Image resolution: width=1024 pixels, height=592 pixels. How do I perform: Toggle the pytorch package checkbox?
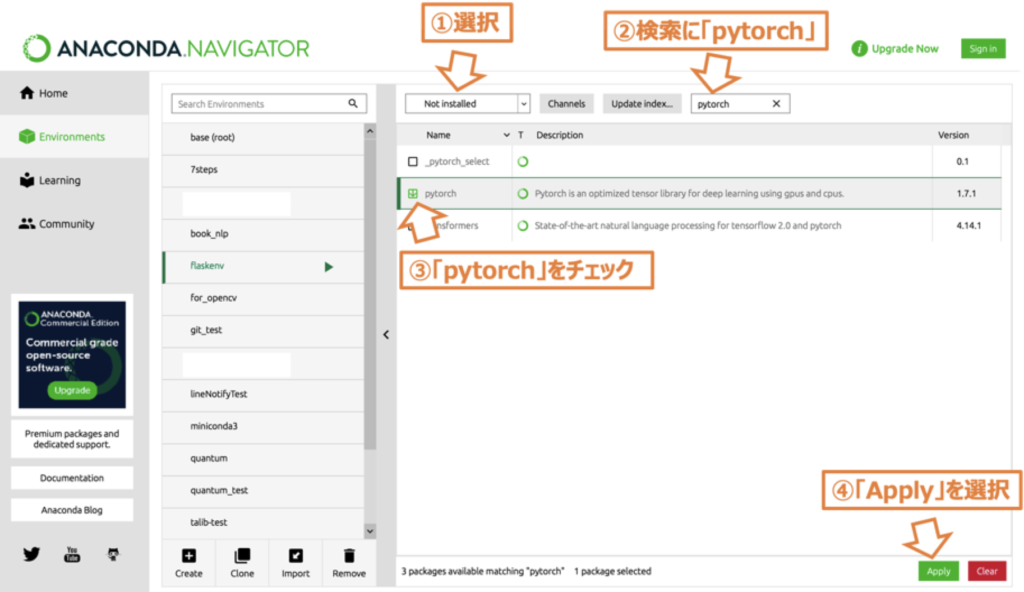click(x=413, y=193)
